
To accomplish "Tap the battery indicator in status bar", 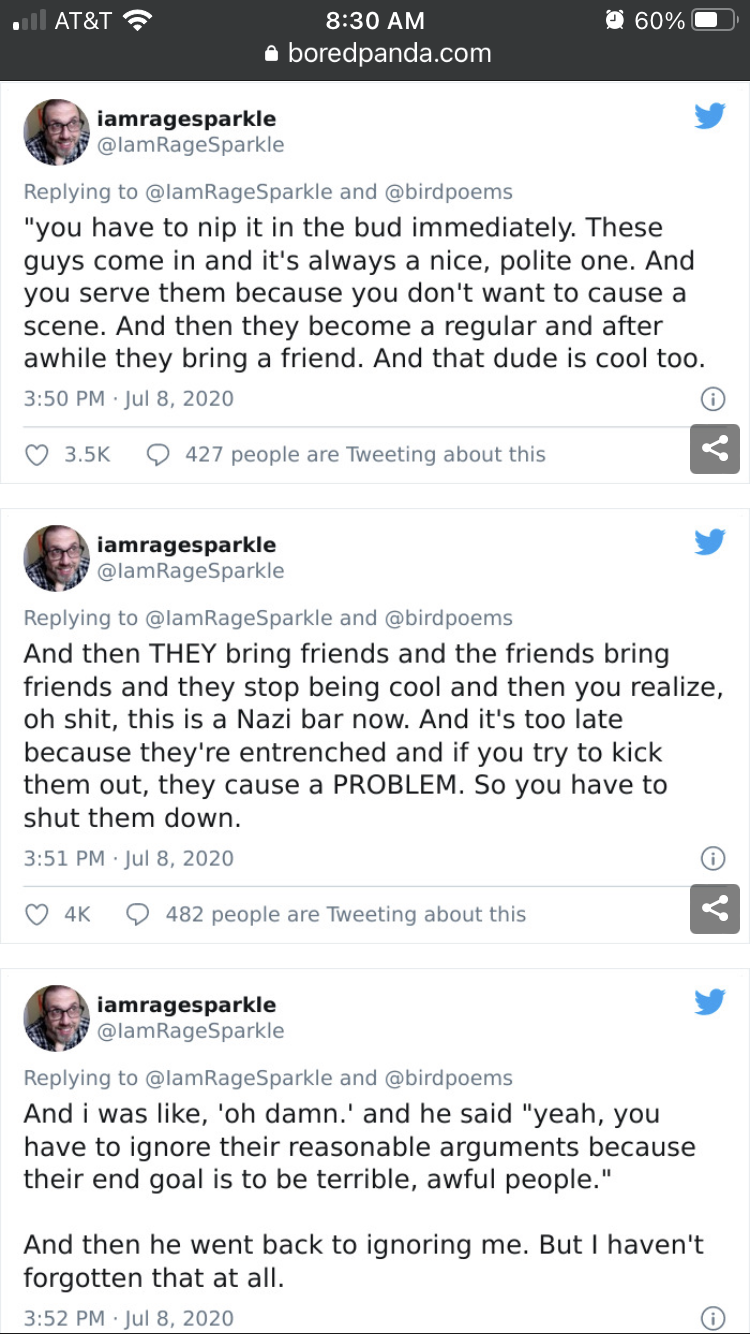I will click(x=714, y=21).
